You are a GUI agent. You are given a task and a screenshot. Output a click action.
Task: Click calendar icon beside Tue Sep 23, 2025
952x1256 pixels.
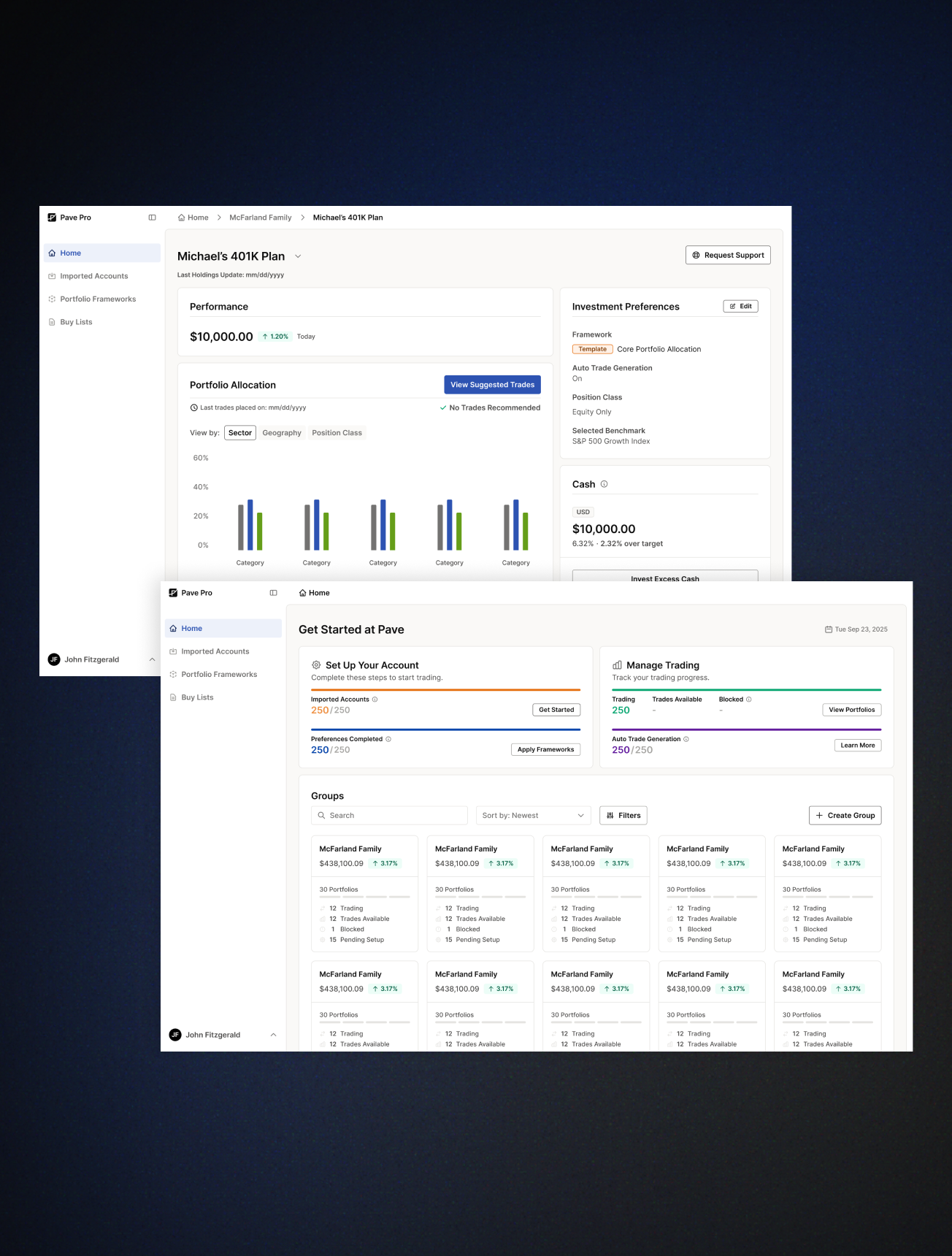coord(829,629)
